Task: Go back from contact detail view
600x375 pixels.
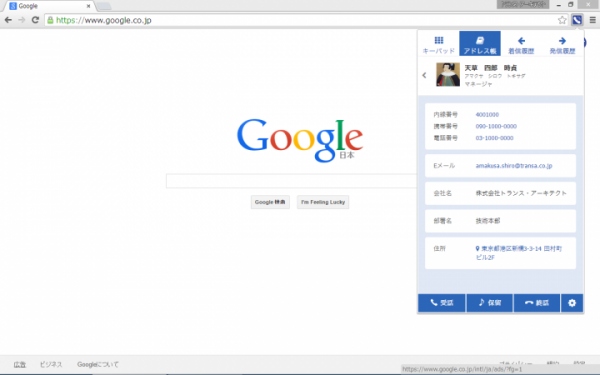Action: 424,75
